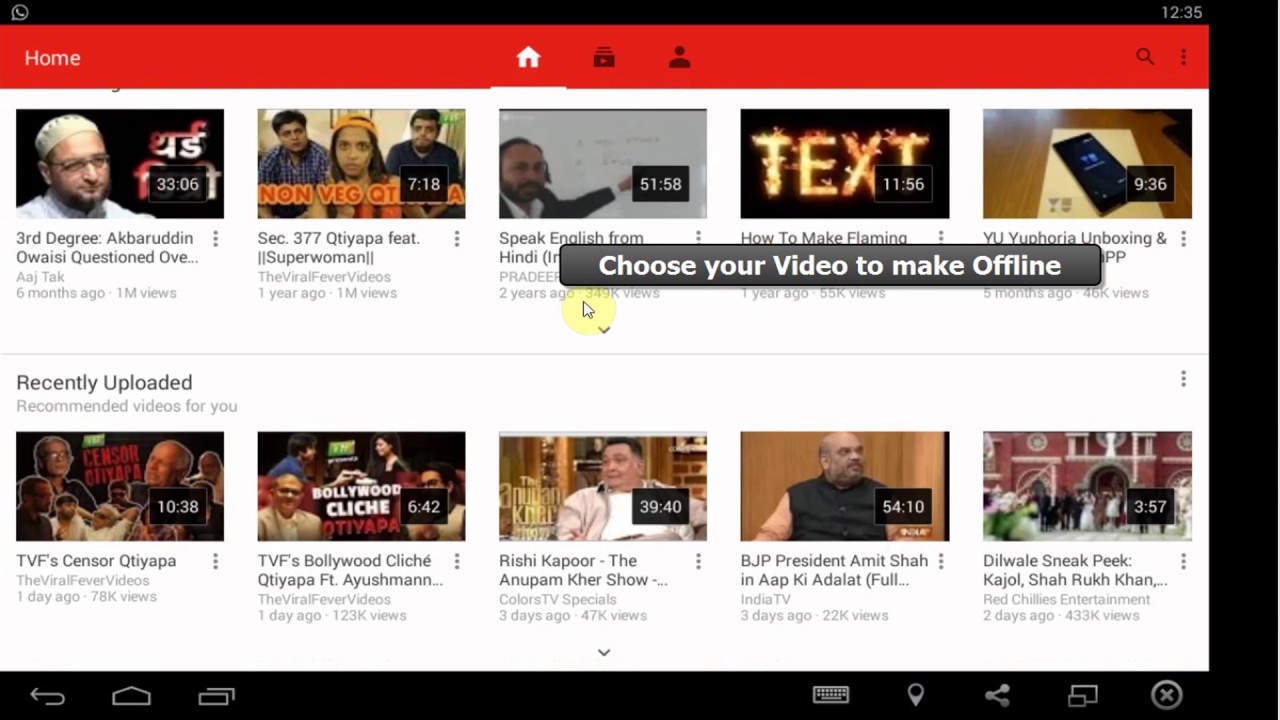This screenshot has height=720, width=1280.
Task: Open options for Sec. 377 Qtiyapa video
Action: [457, 239]
